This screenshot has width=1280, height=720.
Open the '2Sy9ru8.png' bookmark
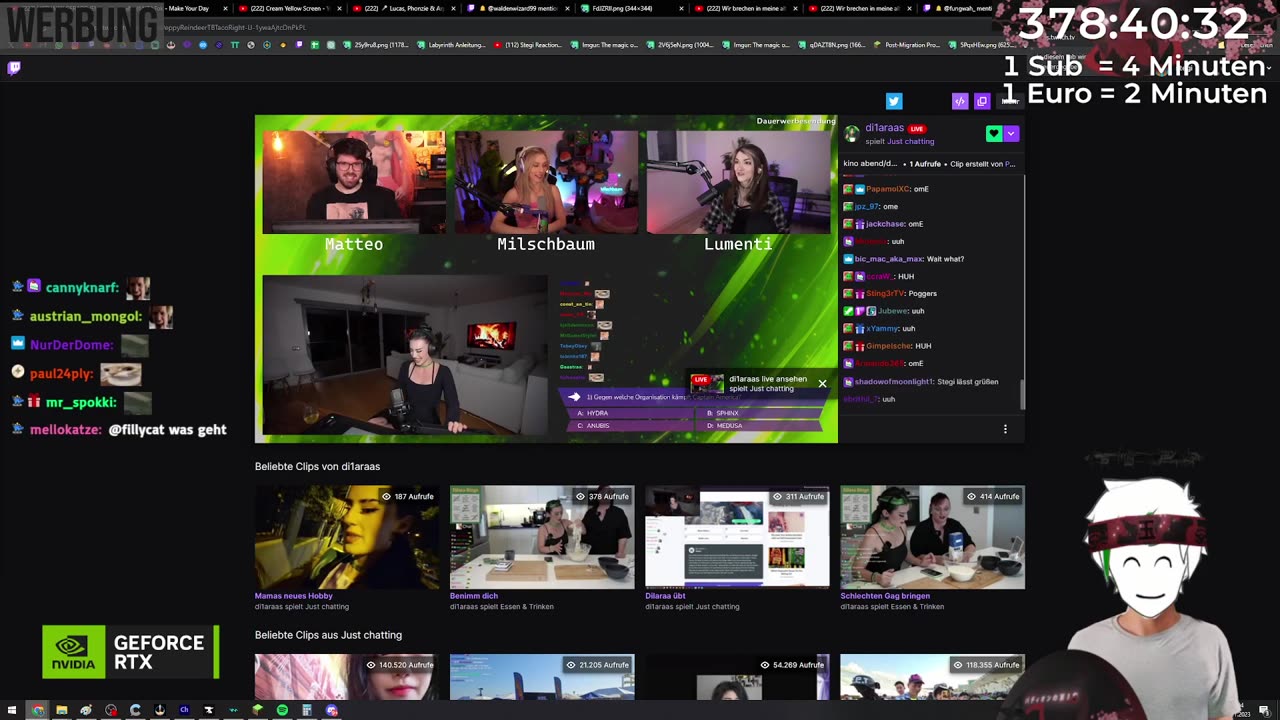[x=375, y=45]
